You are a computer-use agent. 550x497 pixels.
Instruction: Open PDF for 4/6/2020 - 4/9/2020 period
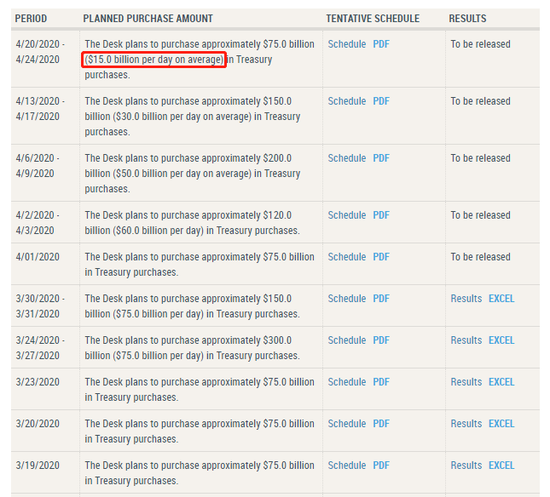(x=381, y=158)
